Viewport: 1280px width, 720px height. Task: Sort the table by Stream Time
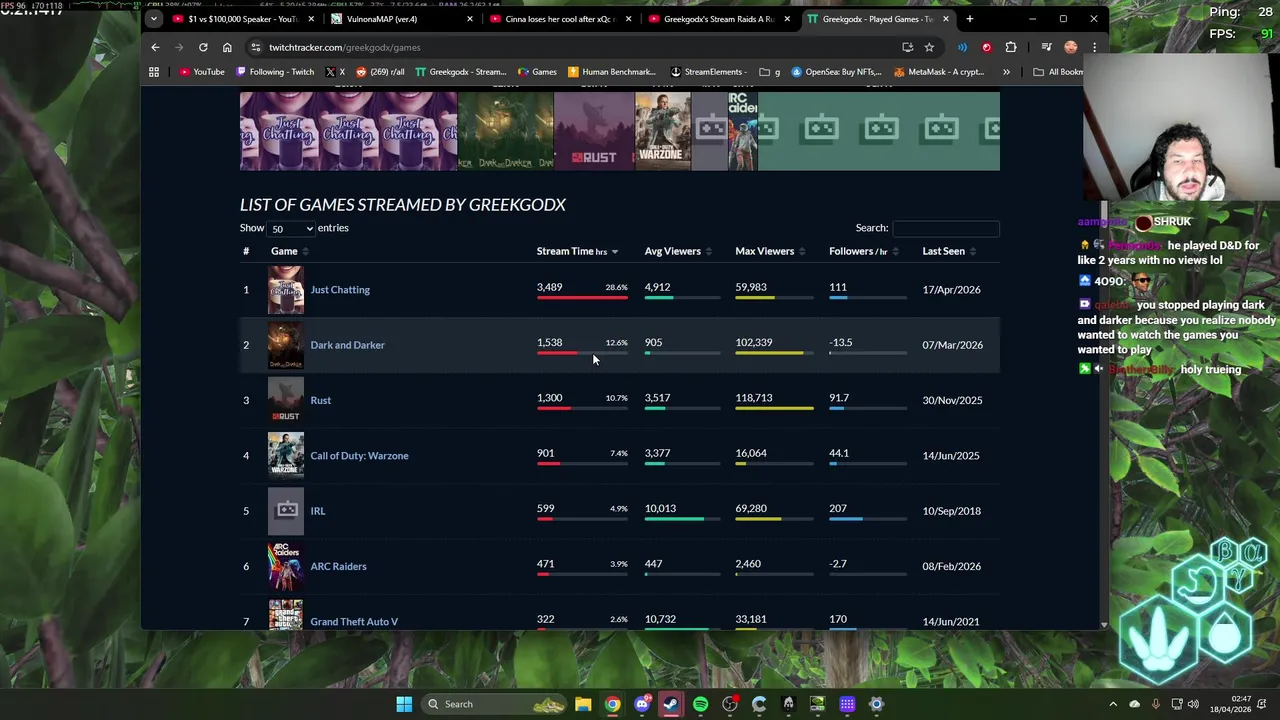(x=577, y=251)
